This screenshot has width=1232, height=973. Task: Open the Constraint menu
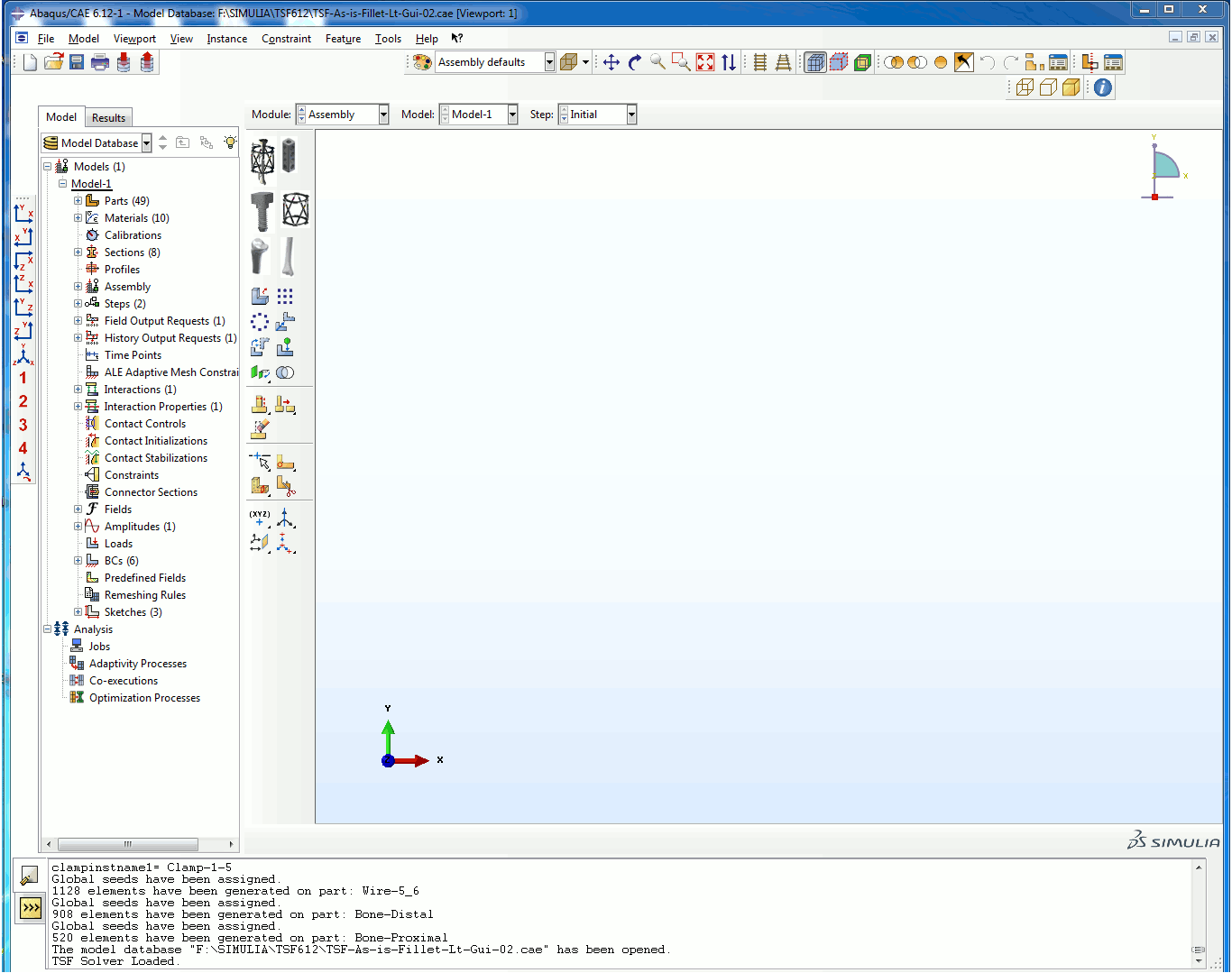click(286, 39)
